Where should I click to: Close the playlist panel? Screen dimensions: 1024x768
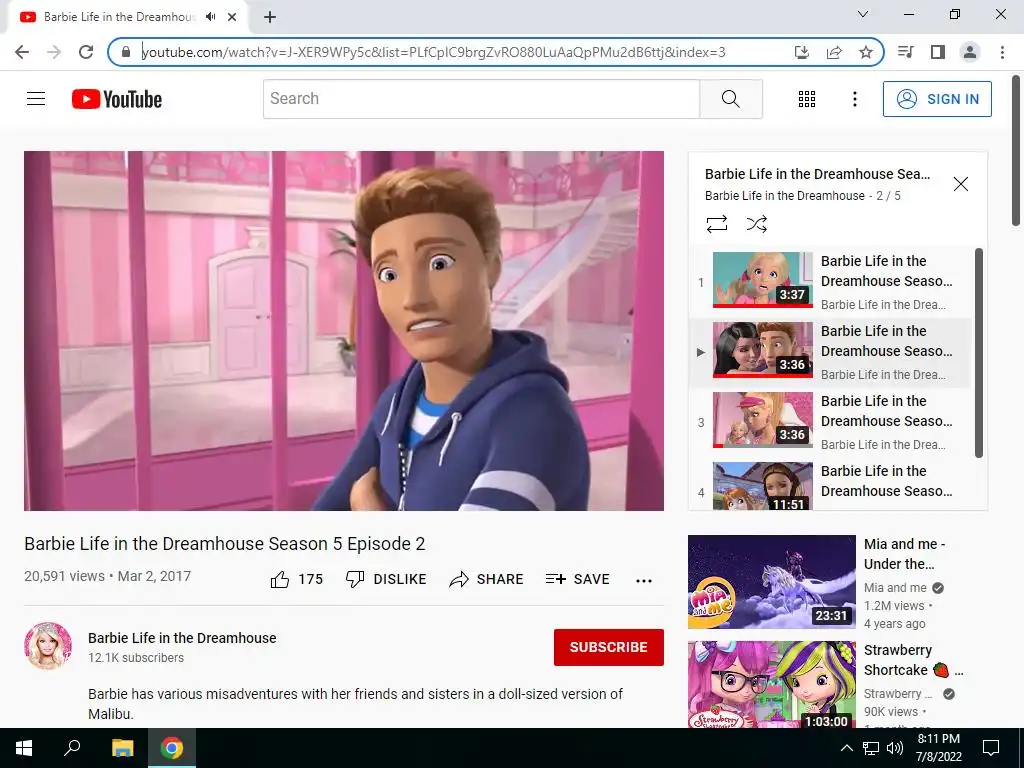click(961, 184)
